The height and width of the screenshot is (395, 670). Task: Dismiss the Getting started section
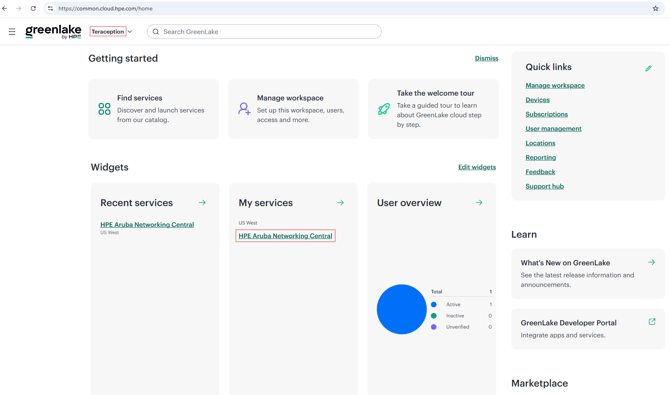(486, 58)
